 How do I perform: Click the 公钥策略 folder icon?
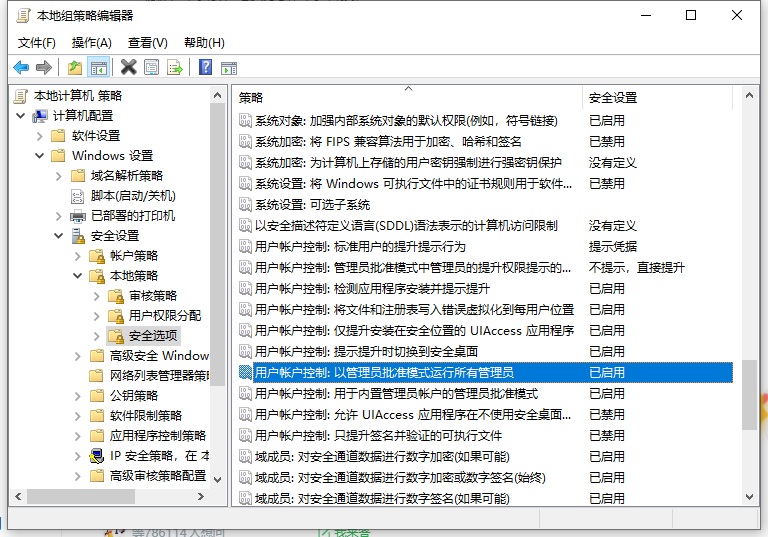[x=97, y=395]
